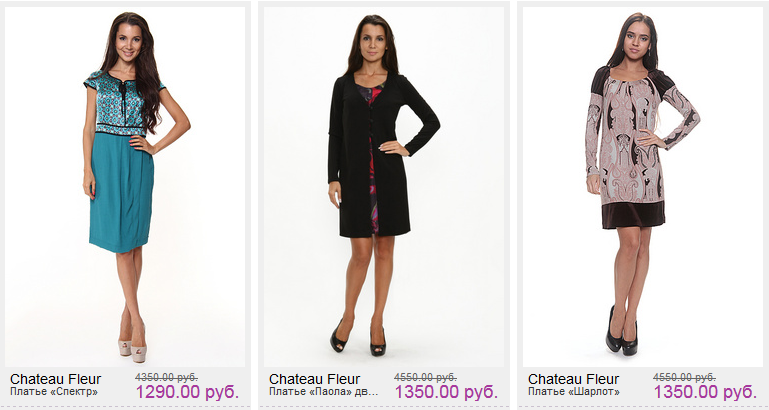769x410 pixels.
Task: Click Chateau Fleur brand above Платье «Паола»
Action: pyautogui.click(x=314, y=379)
